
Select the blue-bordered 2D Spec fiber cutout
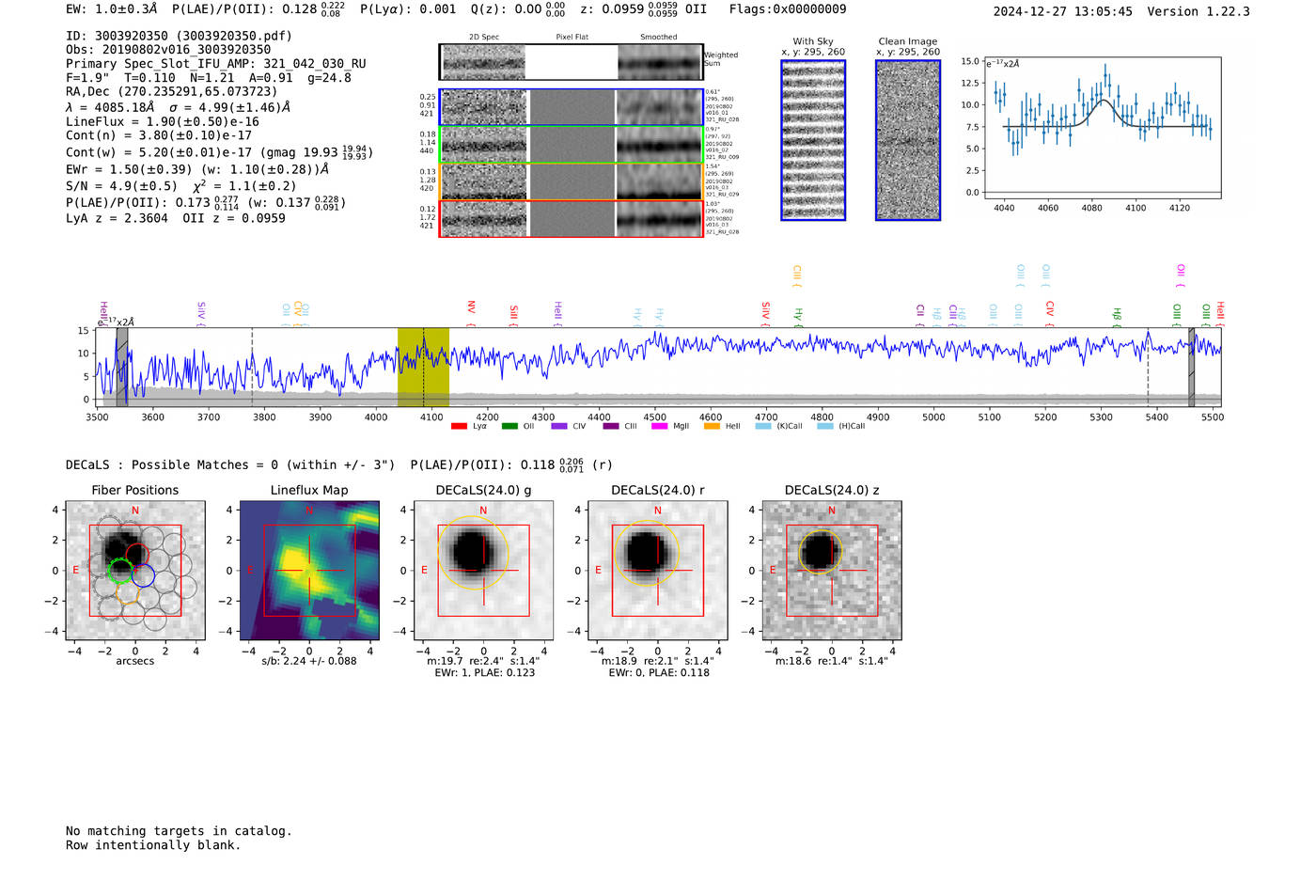483,107
